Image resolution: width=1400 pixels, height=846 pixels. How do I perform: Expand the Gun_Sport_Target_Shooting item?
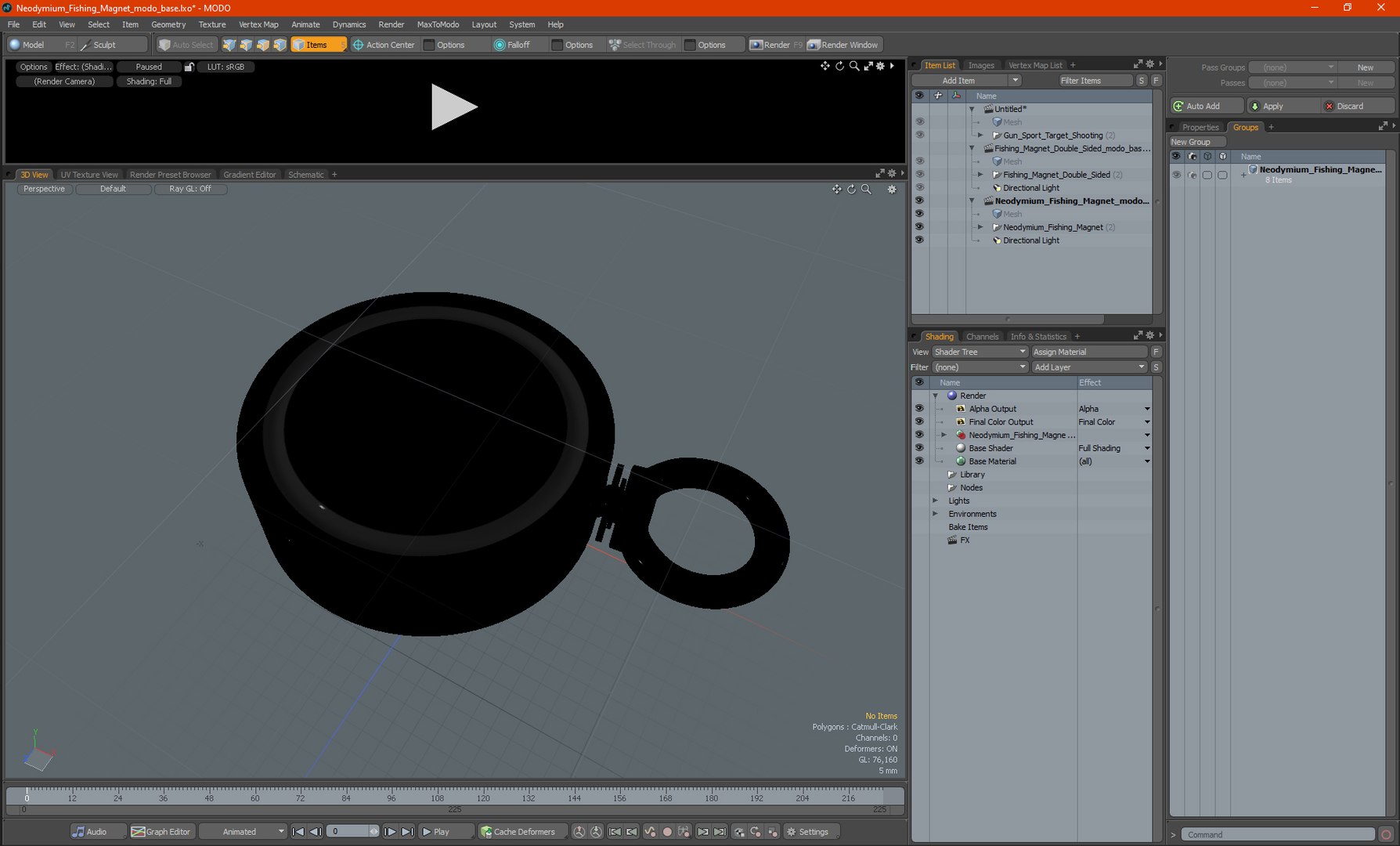(x=980, y=136)
